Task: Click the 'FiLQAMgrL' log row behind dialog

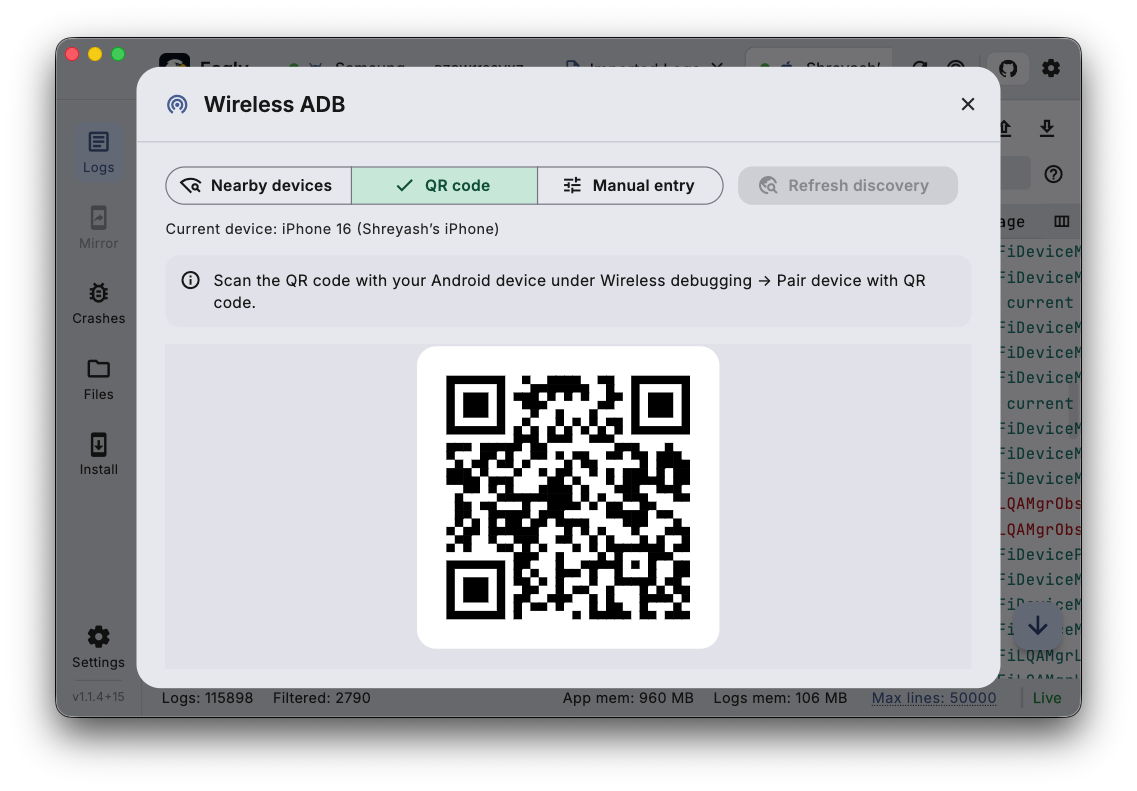Action: [1040, 655]
